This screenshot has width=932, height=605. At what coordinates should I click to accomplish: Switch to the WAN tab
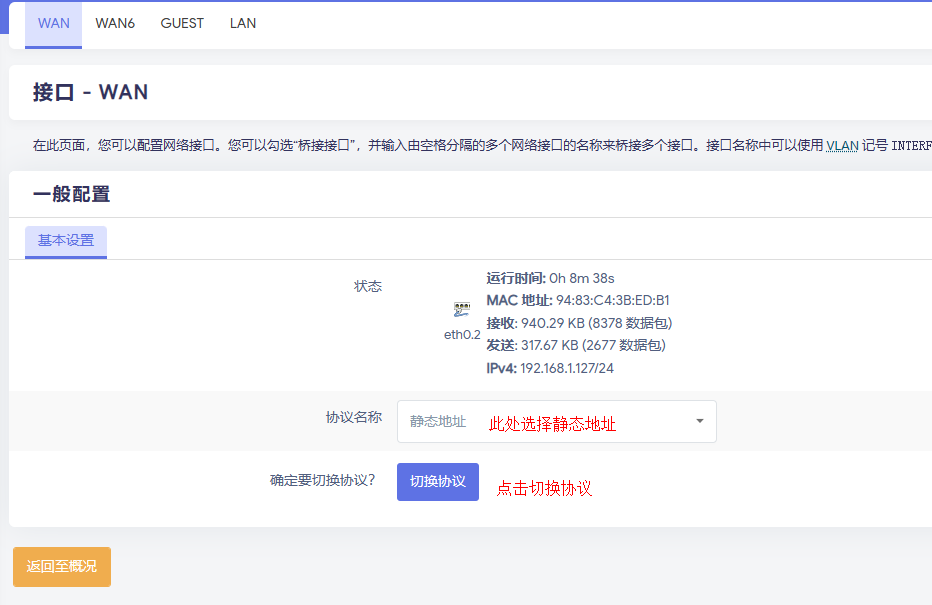54,23
